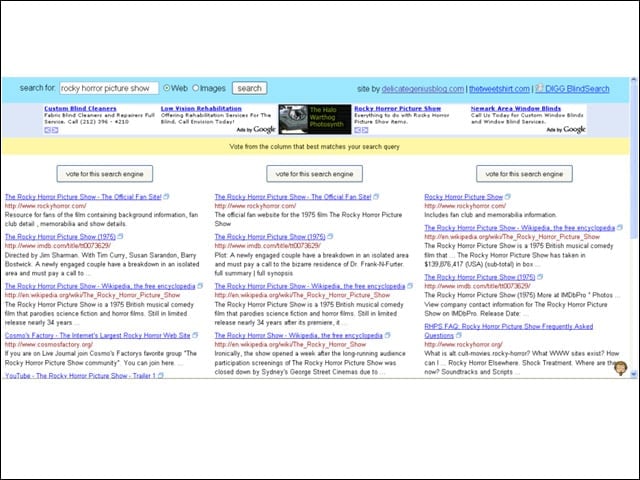The height and width of the screenshot is (480, 640).
Task: Open left column Rocky Horror (1975) IMDb result
Action: tap(60, 236)
